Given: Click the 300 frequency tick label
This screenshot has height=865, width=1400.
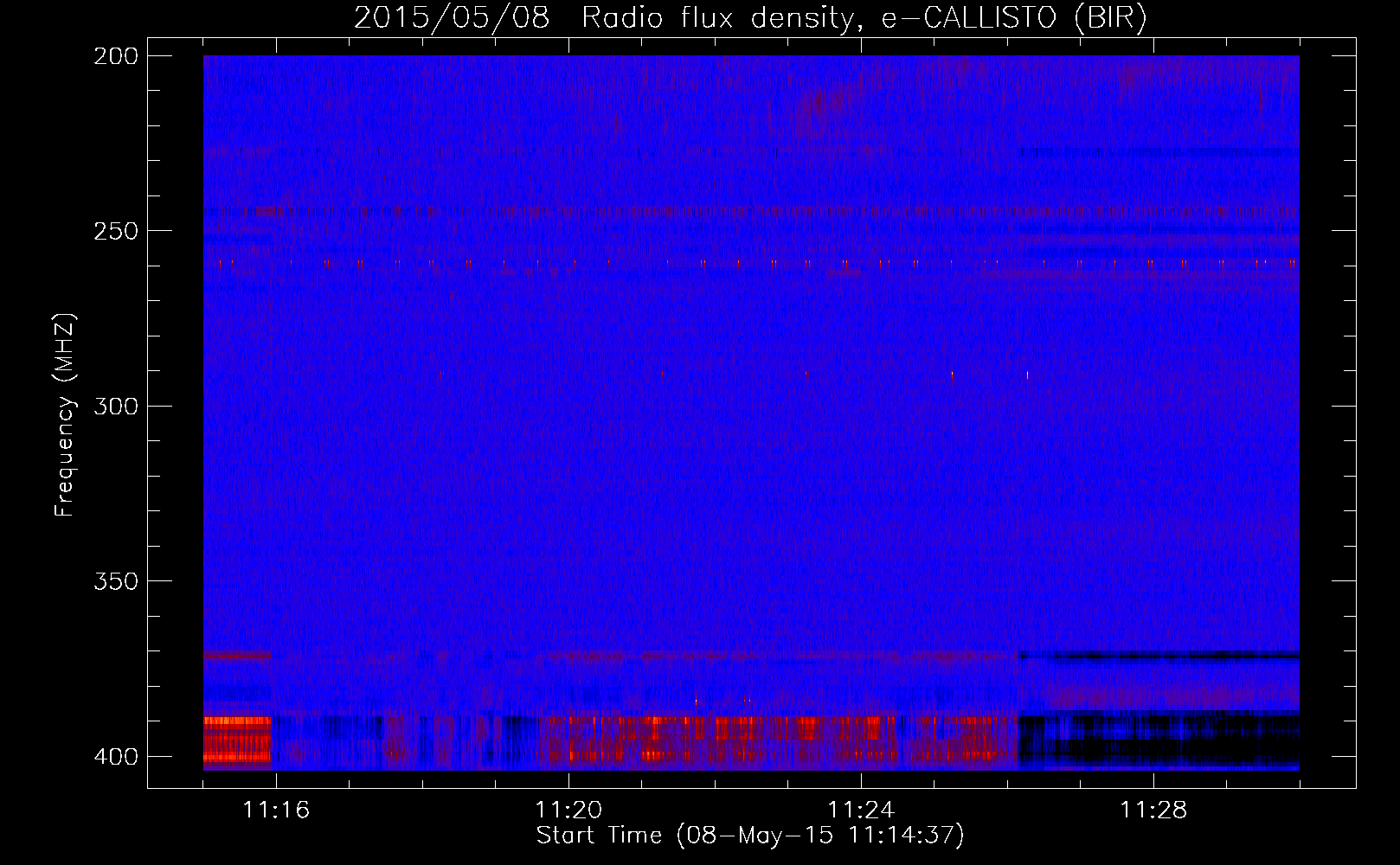Looking at the screenshot, I should coord(115,406).
